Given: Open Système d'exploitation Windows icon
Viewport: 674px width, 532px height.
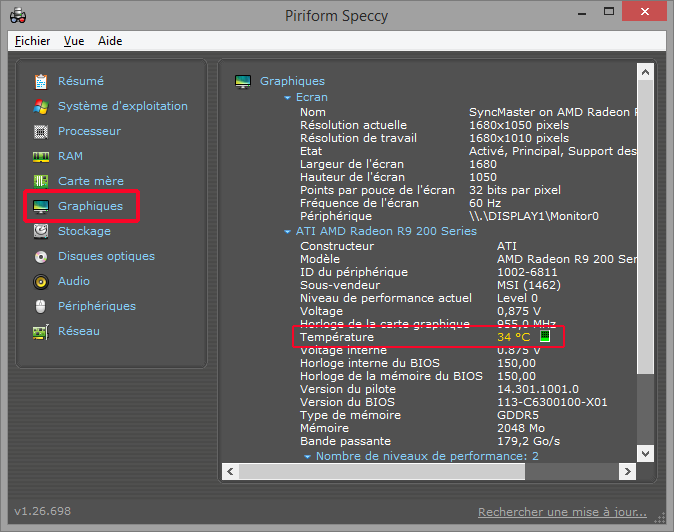Looking at the screenshot, I should tap(41, 106).
